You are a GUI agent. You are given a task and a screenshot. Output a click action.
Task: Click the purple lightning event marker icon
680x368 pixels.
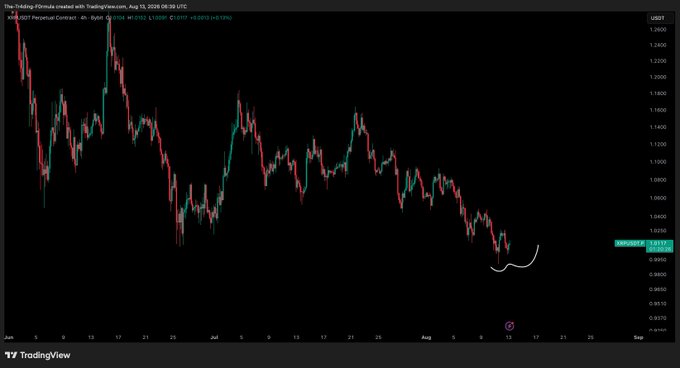pos(510,326)
